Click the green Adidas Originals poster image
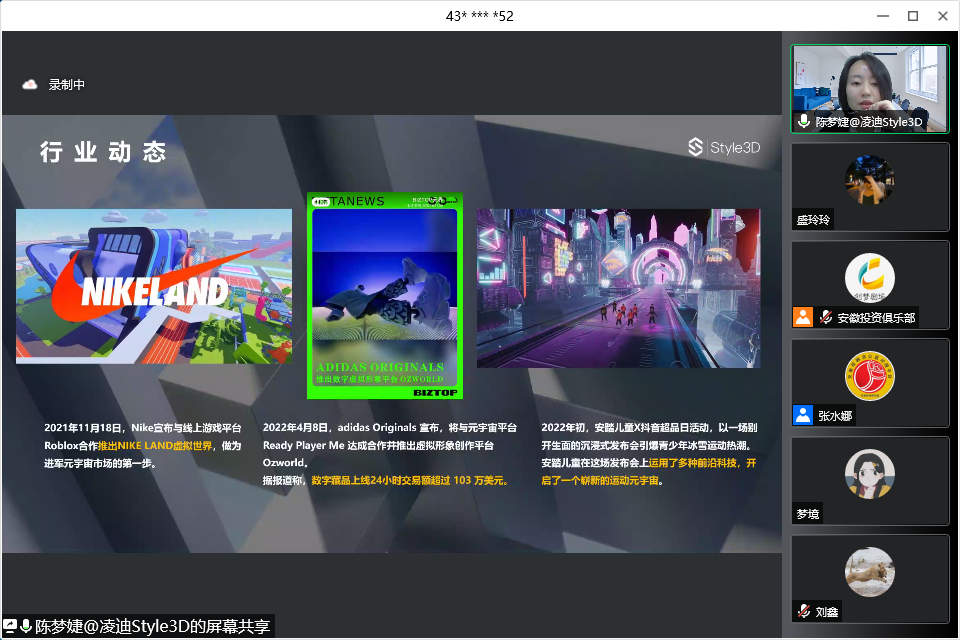960x640 pixels. pyautogui.click(x=384, y=296)
